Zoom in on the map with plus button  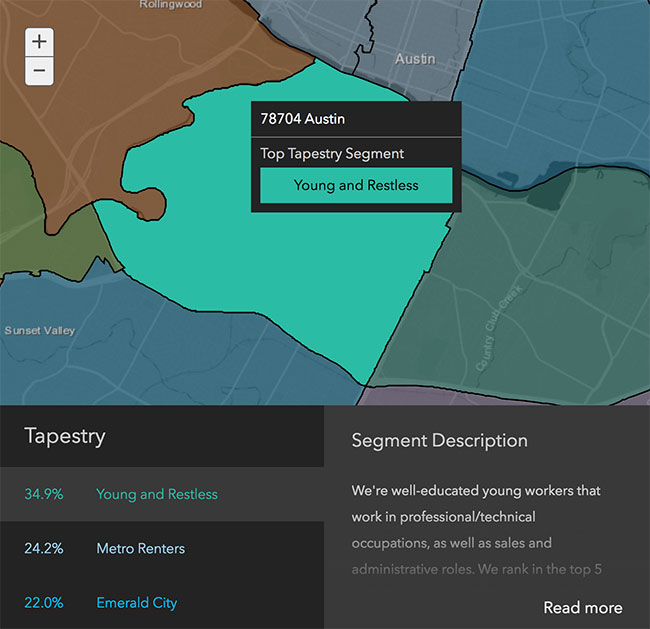(39, 42)
